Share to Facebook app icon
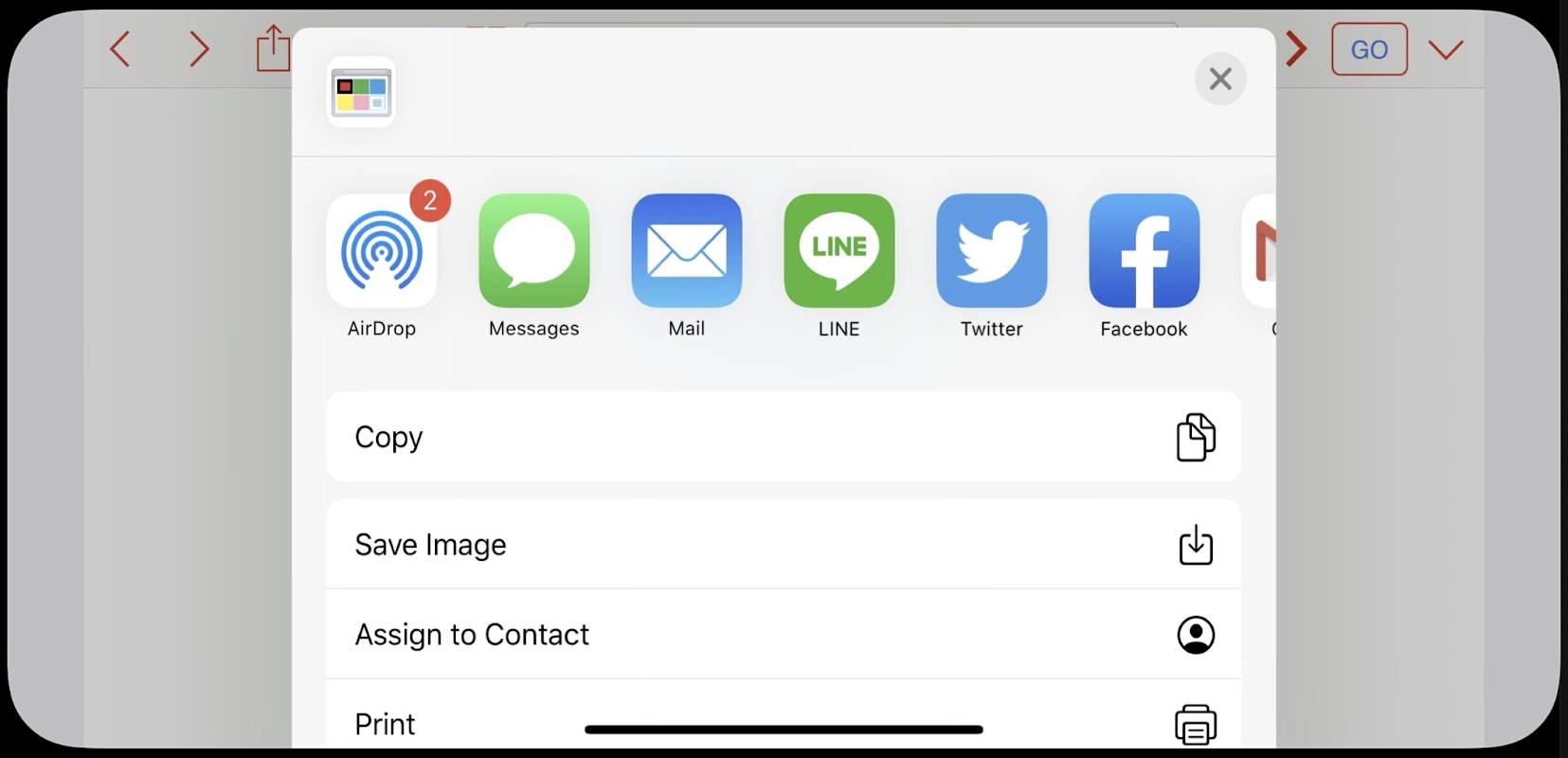Image resolution: width=1568 pixels, height=758 pixels. click(1144, 251)
